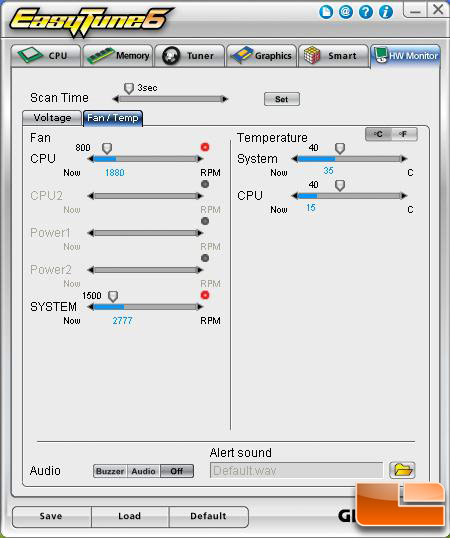Open the info icon in title bar
The image size is (450, 538).
[x=386, y=12]
